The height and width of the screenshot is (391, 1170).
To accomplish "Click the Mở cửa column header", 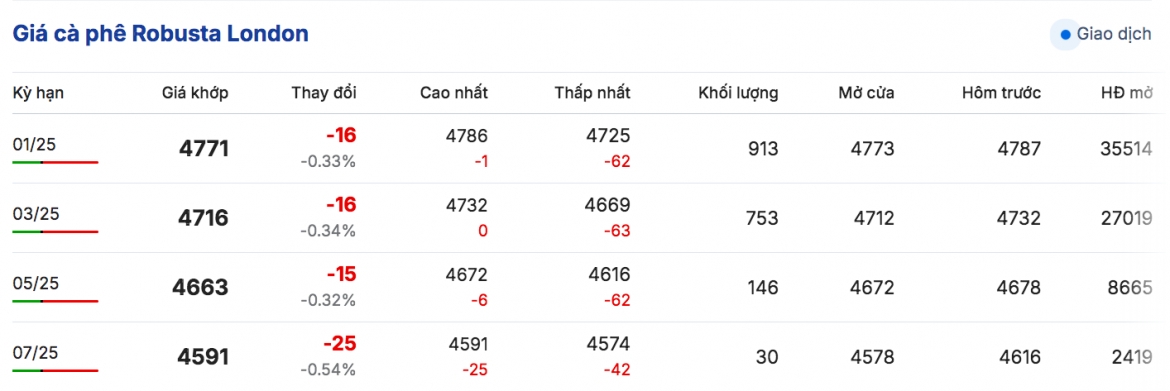I will click(866, 93).
